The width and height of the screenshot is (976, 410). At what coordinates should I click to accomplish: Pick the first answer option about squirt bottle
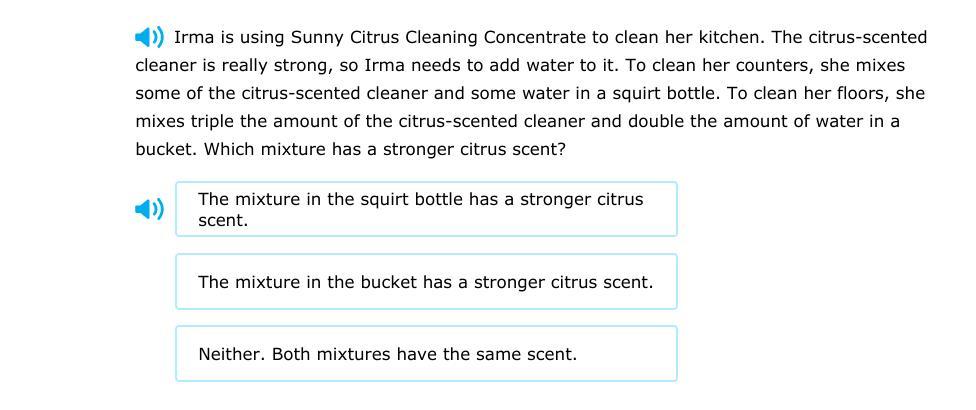click(x=426, y=209)
